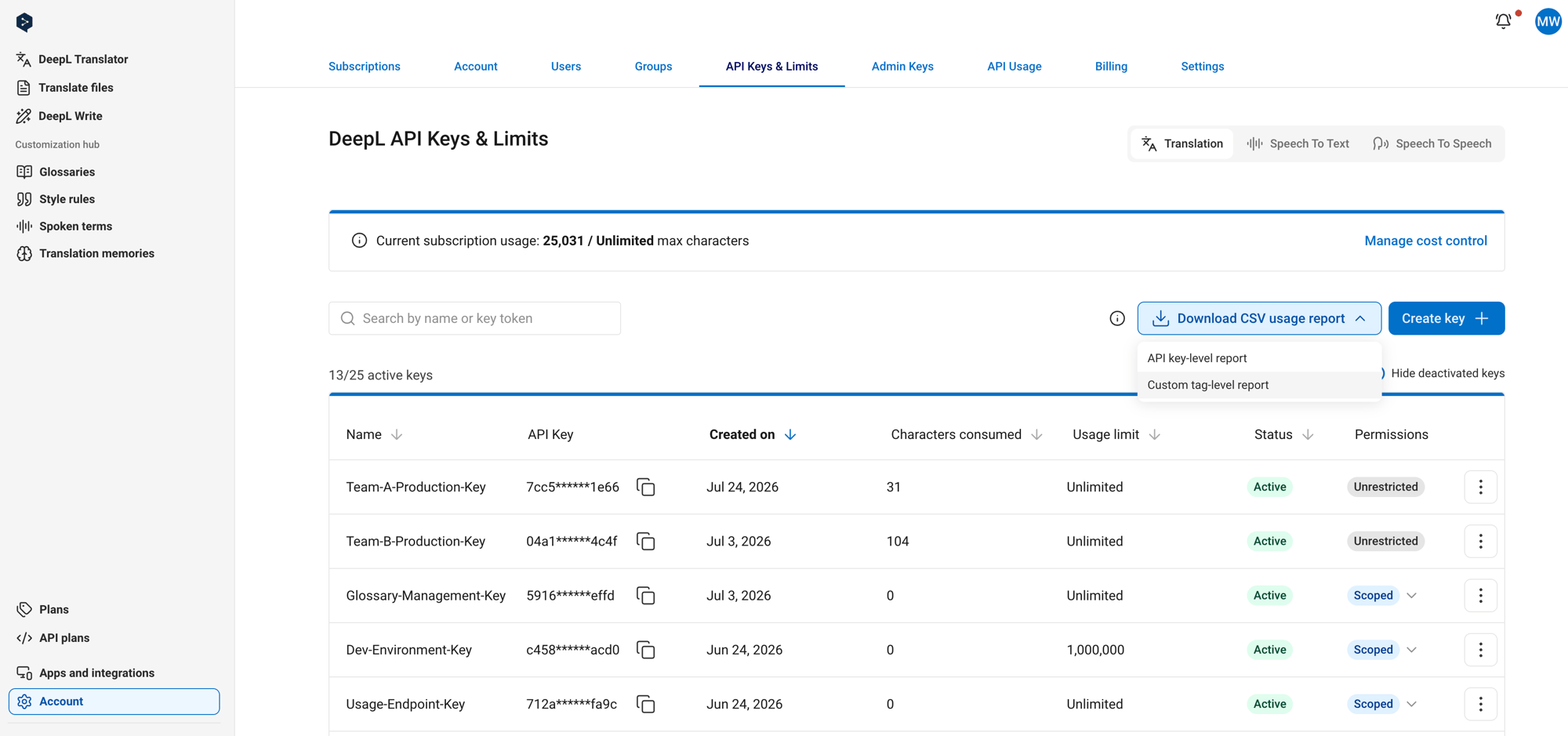Switch to Translation product toggle
The image size is (1568, 736).
click(1182, 143)
